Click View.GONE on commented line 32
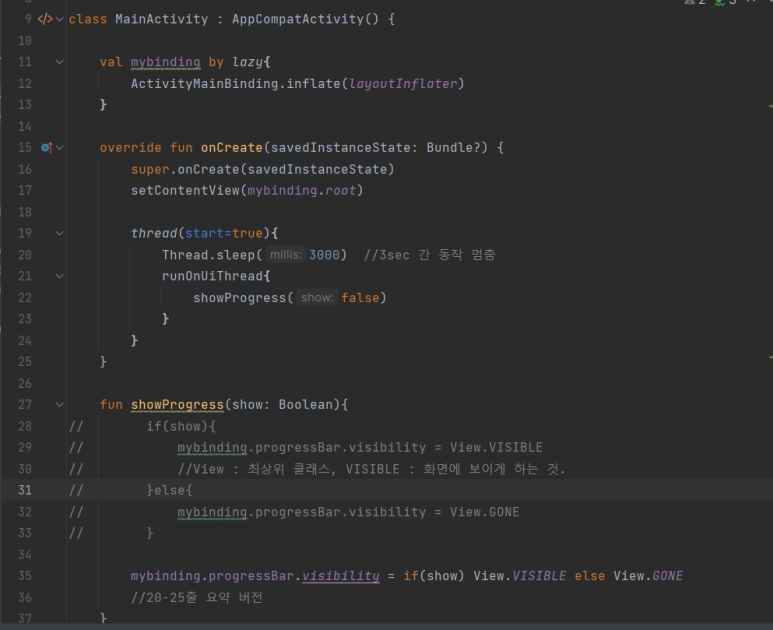Viewport: 773px width, 630px height. (x=485, y=512)
